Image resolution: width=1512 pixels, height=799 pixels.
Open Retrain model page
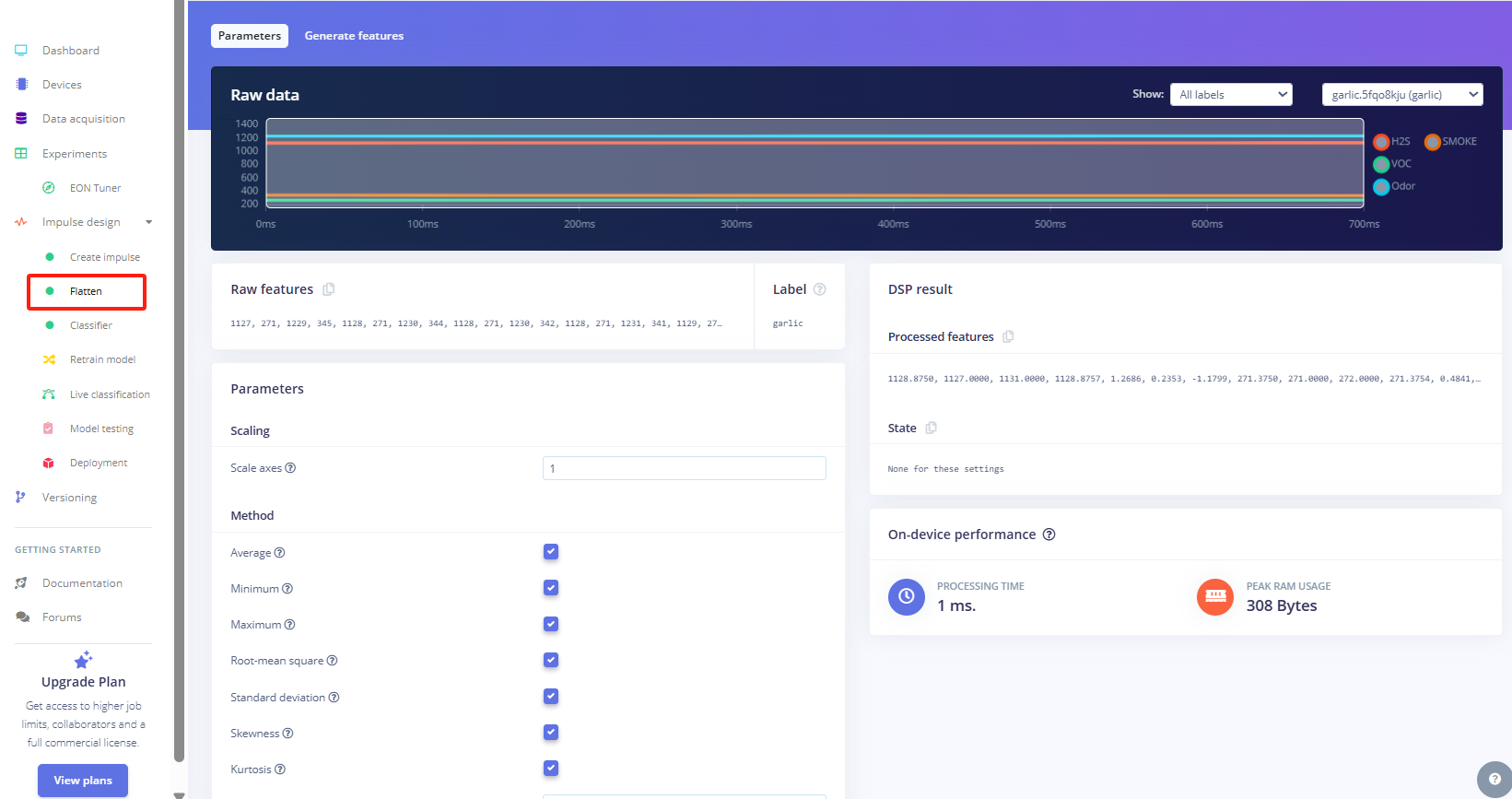(102, 359)
